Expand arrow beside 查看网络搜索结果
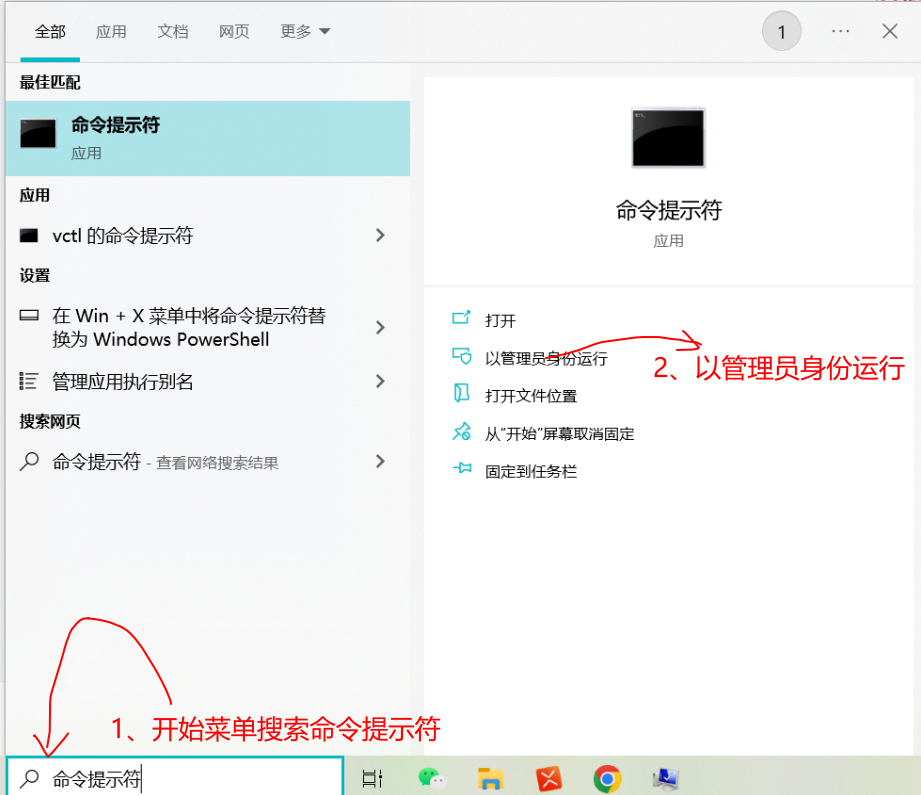 click(x=380, y=462)
